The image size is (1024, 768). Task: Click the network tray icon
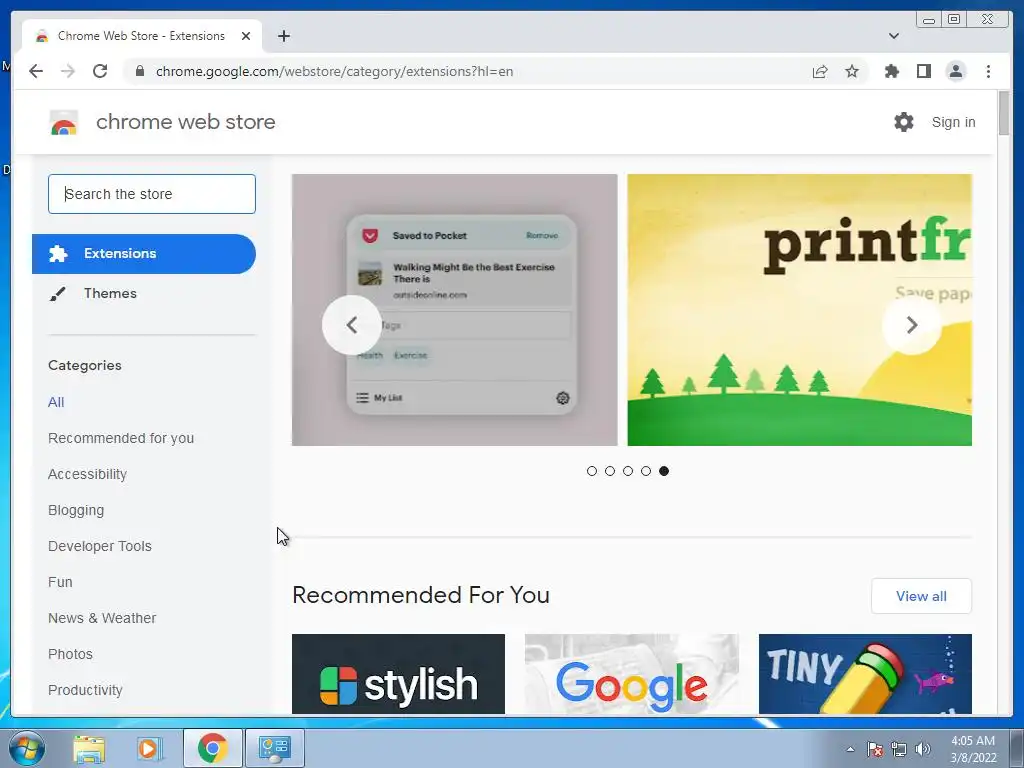(x=899, y=749)
